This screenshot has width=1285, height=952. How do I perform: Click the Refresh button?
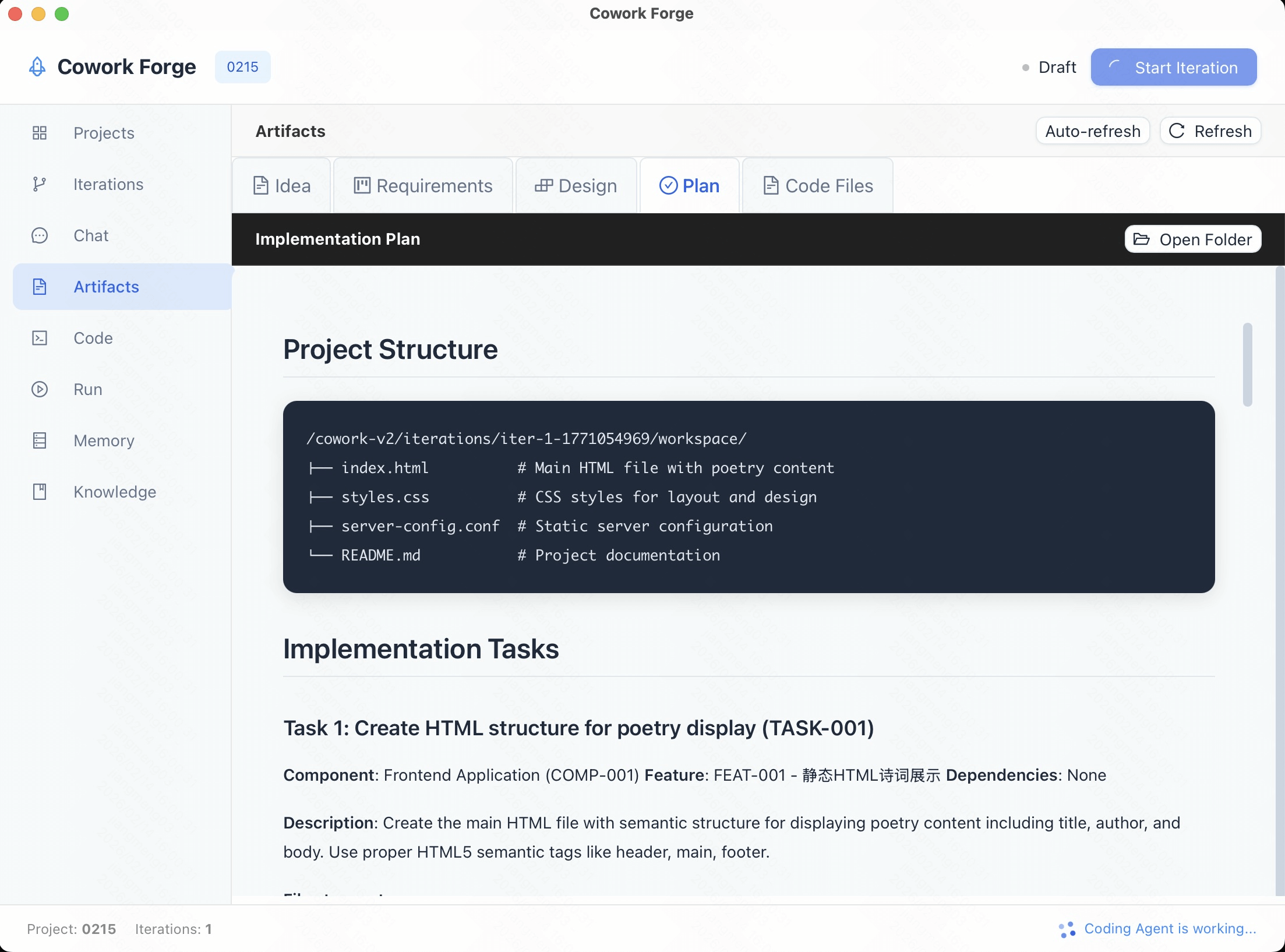point(1210,131)
